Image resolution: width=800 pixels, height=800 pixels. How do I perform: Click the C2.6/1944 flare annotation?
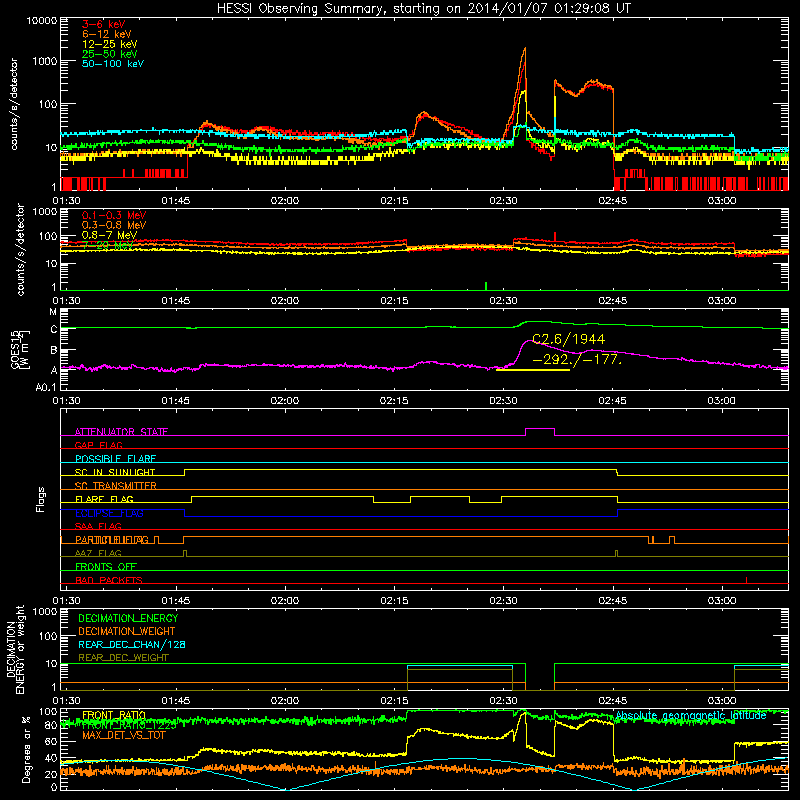tap(568, 339)
